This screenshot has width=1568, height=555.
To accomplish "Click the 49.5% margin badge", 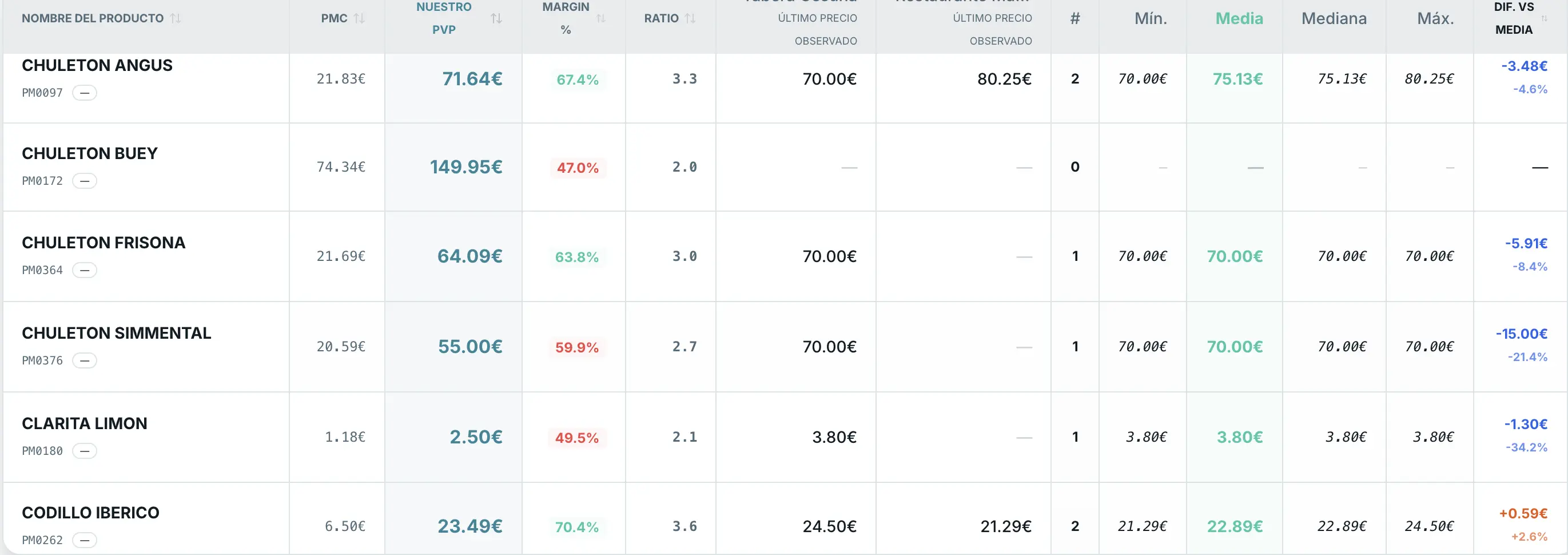I will [576, 438].
